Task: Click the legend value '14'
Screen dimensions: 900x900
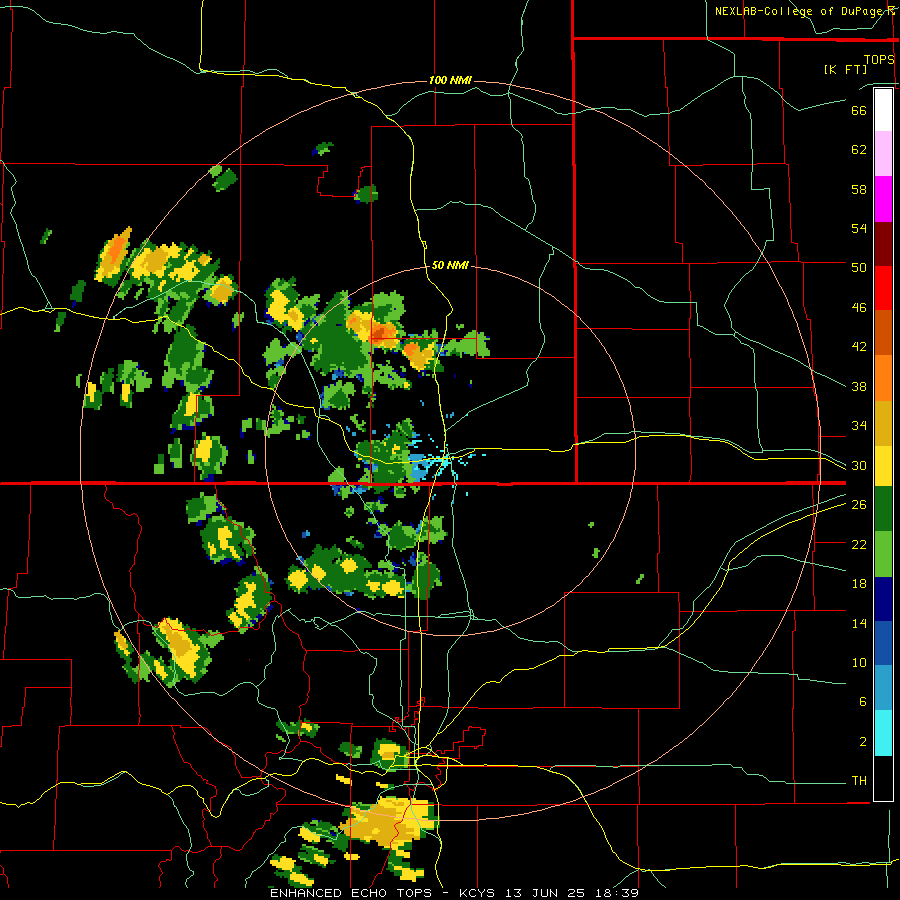Action: pyautogui.click(x=859, y=623)
